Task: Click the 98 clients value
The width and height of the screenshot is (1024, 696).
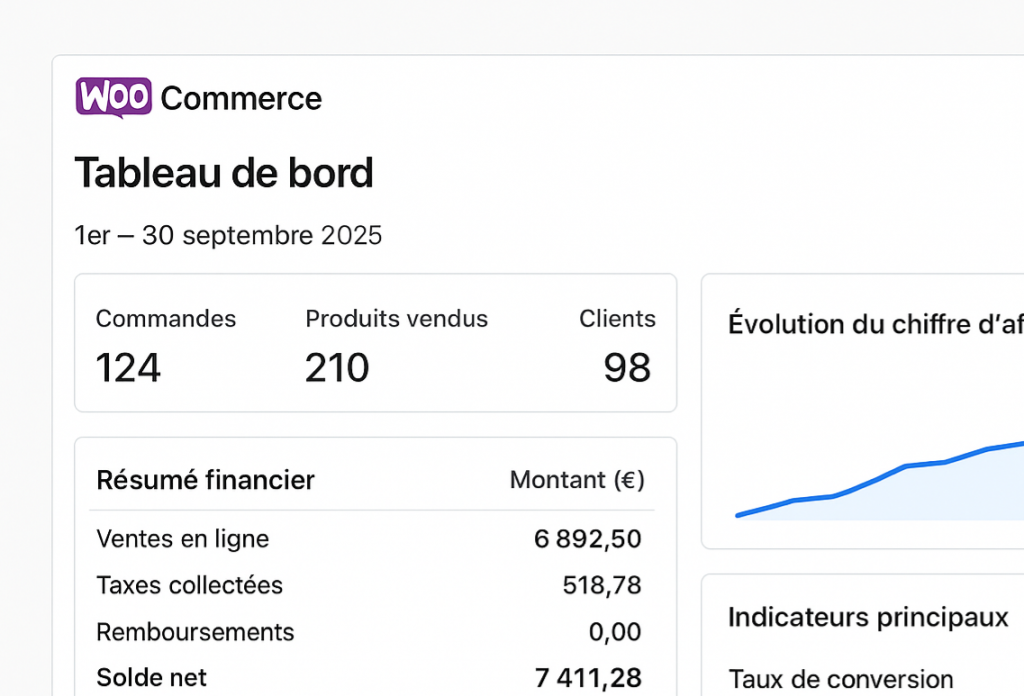Action: [627, 368]
